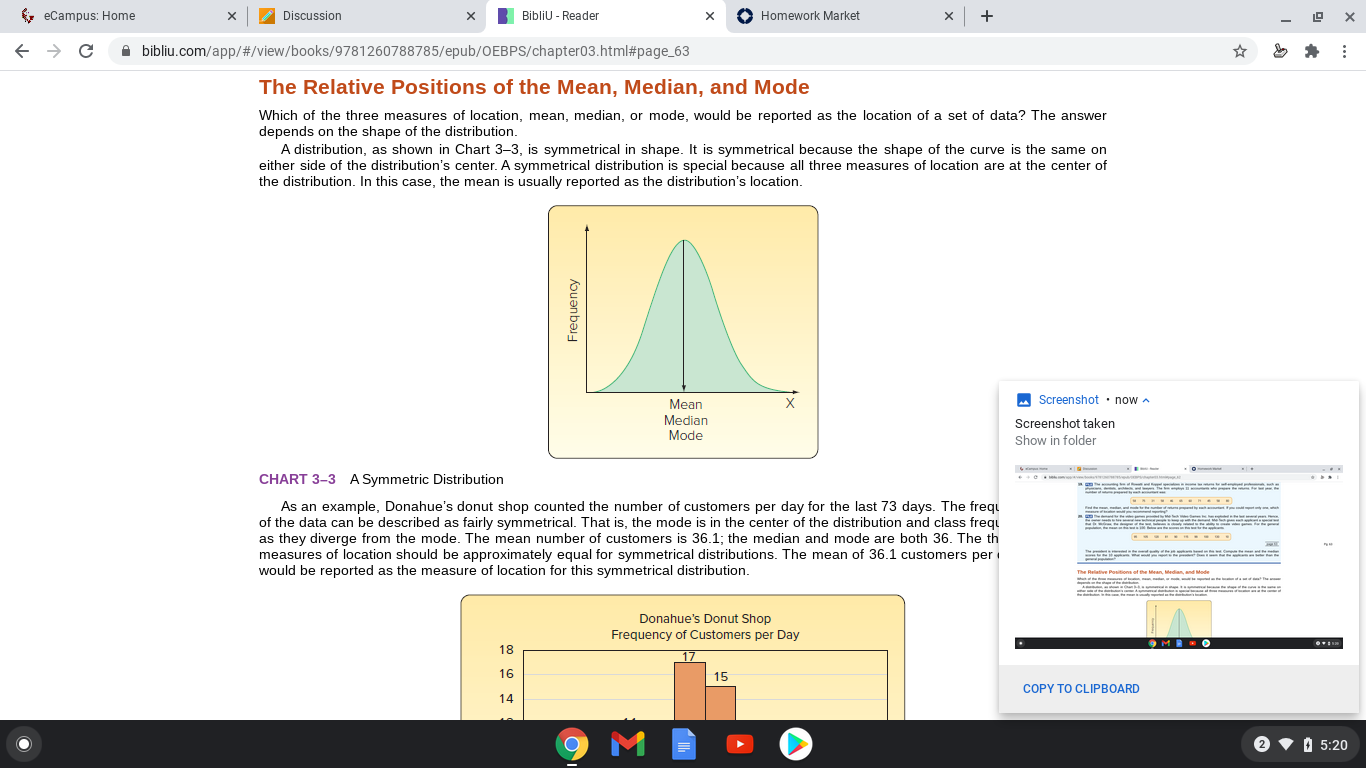Open a new browser tab
The image size is (1366, 768).
987,16
